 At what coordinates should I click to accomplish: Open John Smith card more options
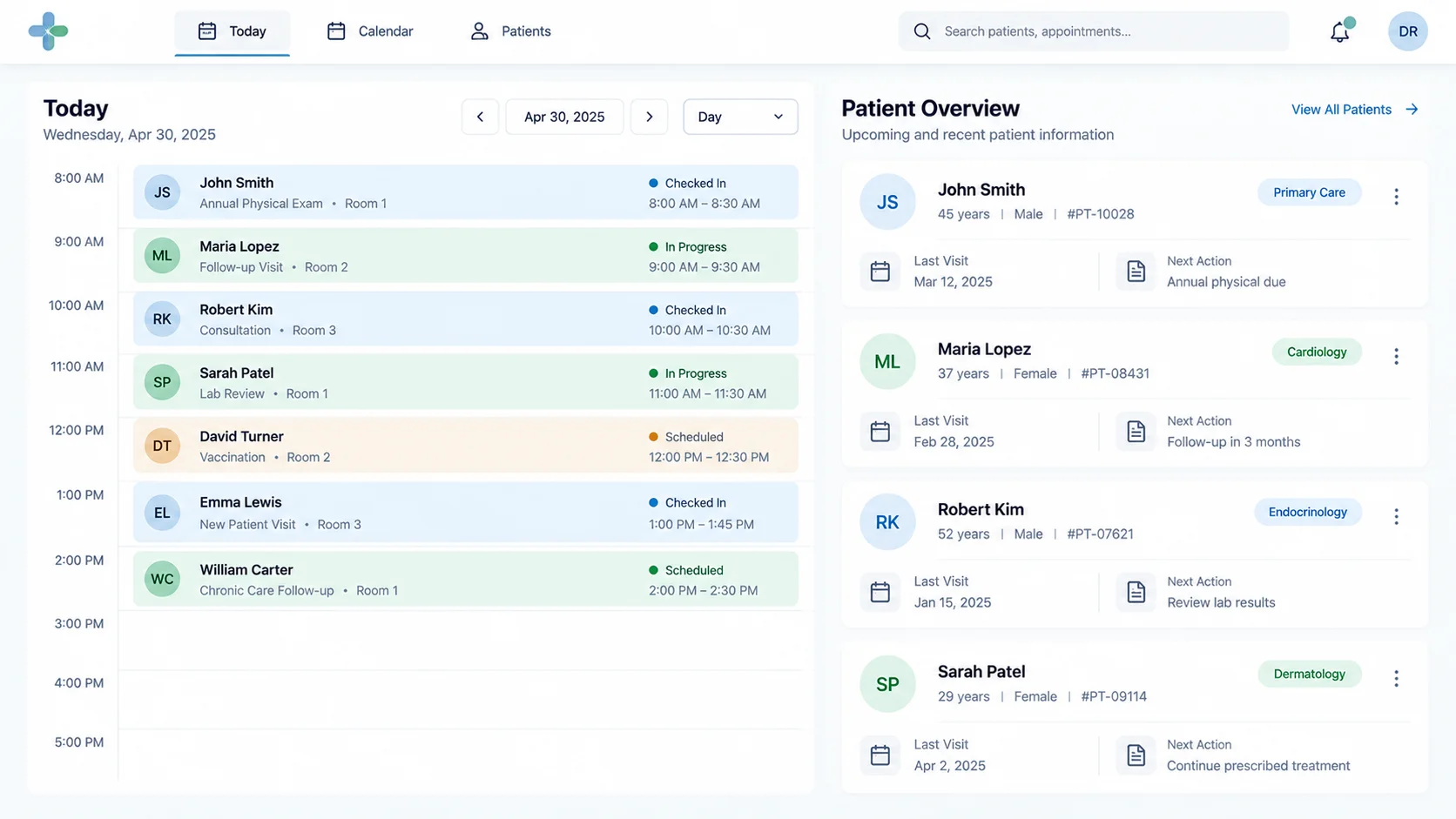tap(1396, 197)
